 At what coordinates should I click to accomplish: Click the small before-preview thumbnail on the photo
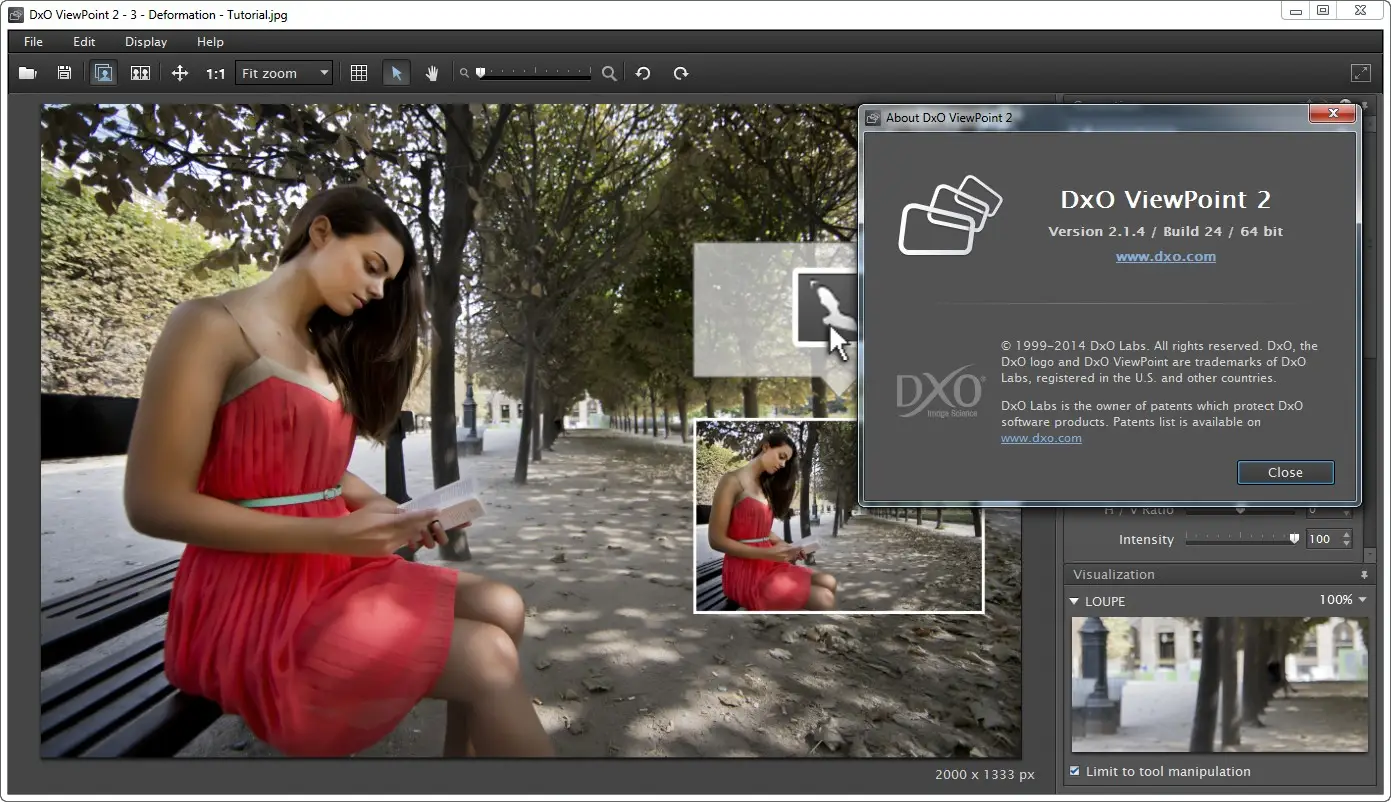pyautogui.click(x=839, y=515)
